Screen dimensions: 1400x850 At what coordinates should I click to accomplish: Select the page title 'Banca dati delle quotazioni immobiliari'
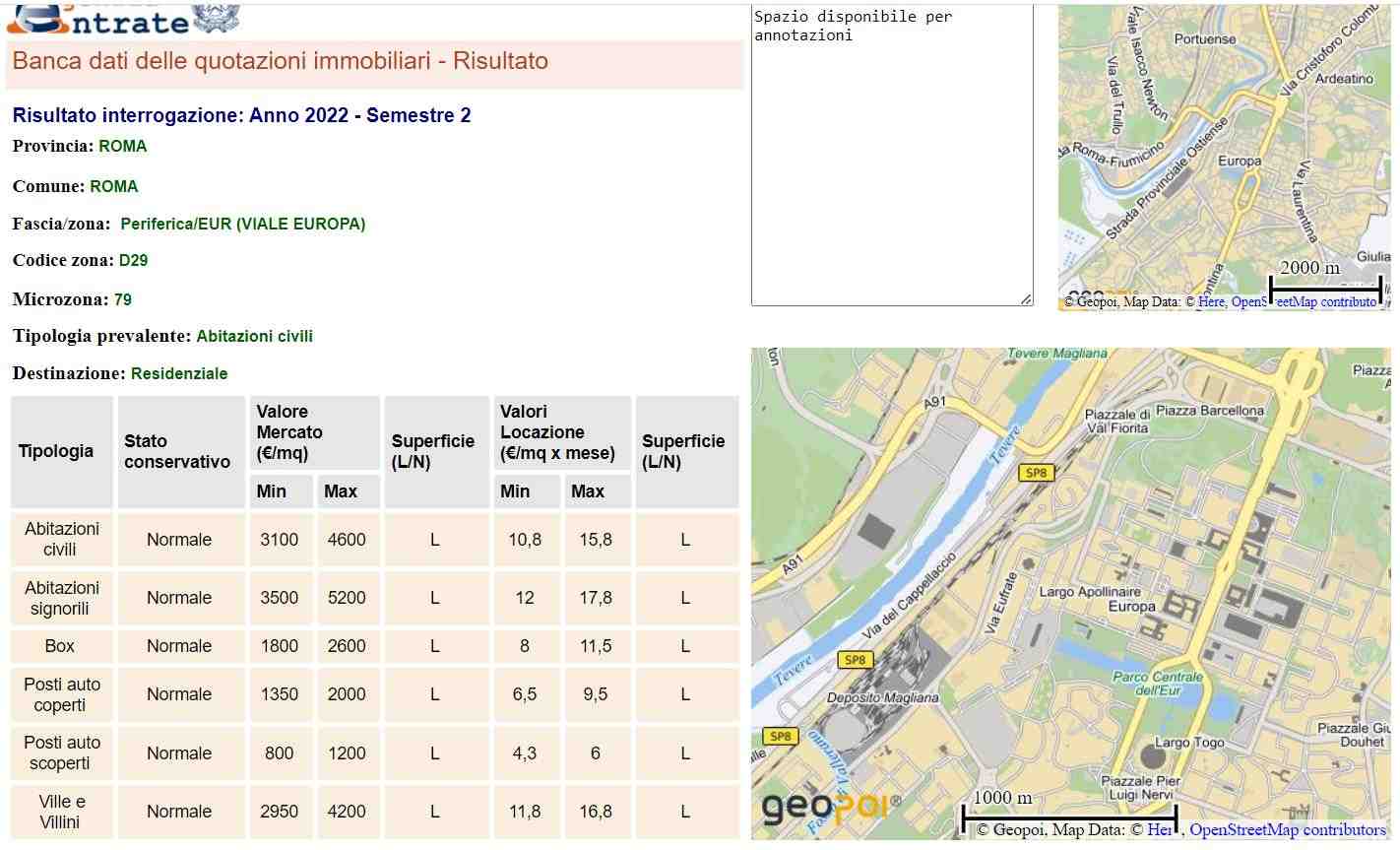click(x=222, y=61)
